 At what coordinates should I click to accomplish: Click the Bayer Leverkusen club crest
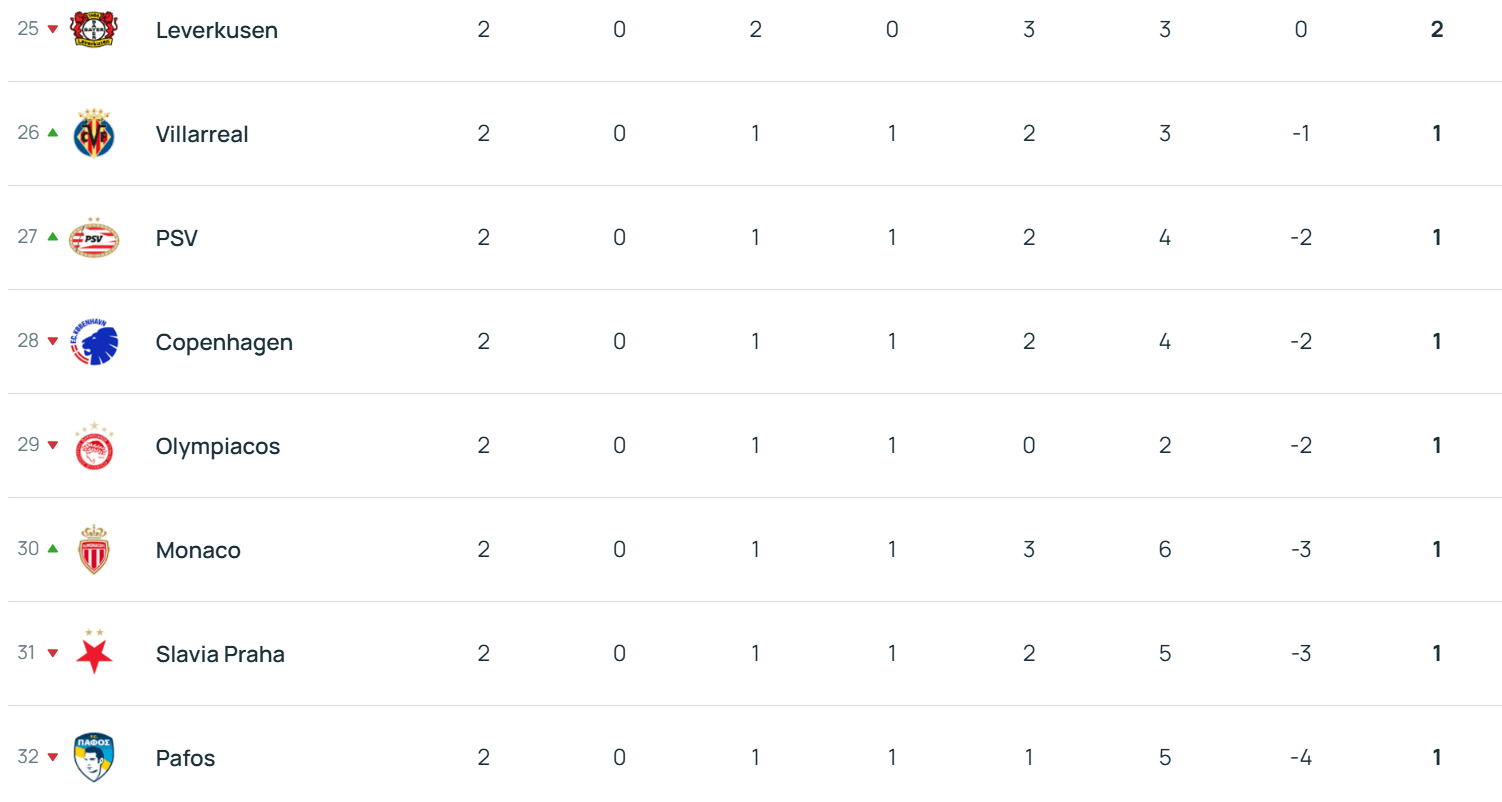coord(94,29)
